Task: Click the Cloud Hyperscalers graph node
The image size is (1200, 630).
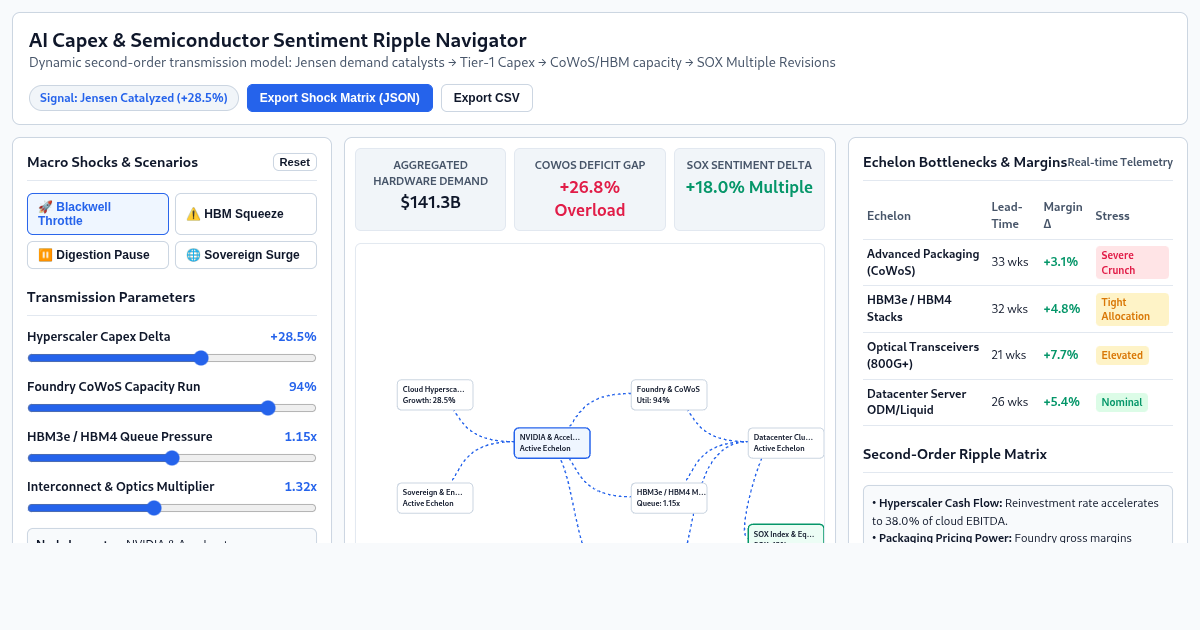Action: click(x=435, y=394)
